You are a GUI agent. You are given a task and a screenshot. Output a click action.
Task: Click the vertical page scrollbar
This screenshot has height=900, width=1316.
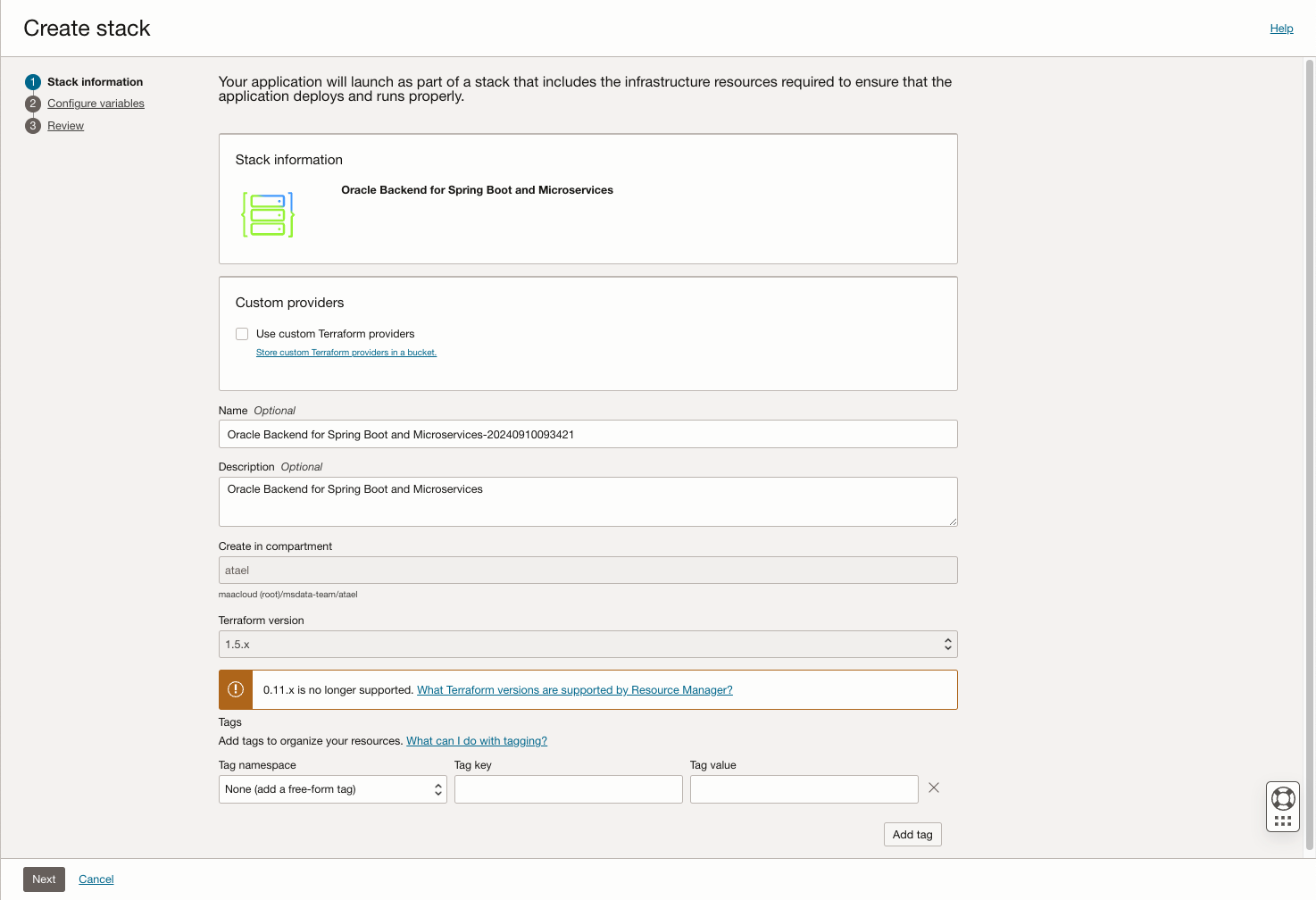(x=1310, y=446)
